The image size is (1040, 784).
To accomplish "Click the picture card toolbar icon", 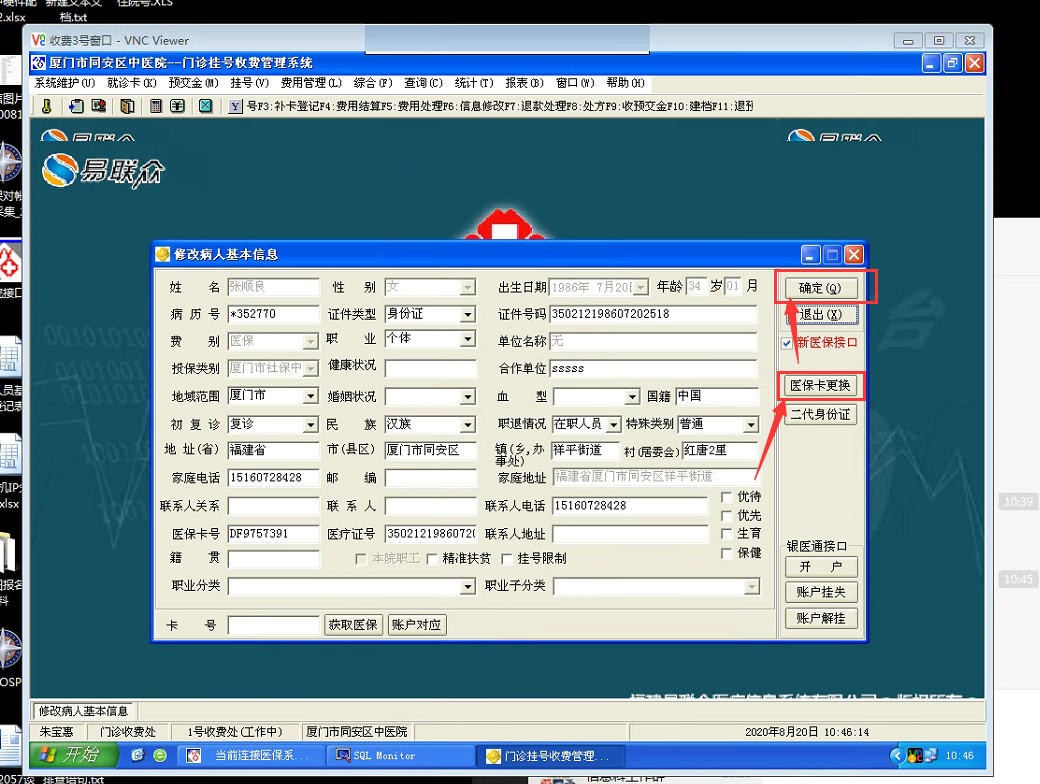I will pos(99,106).
